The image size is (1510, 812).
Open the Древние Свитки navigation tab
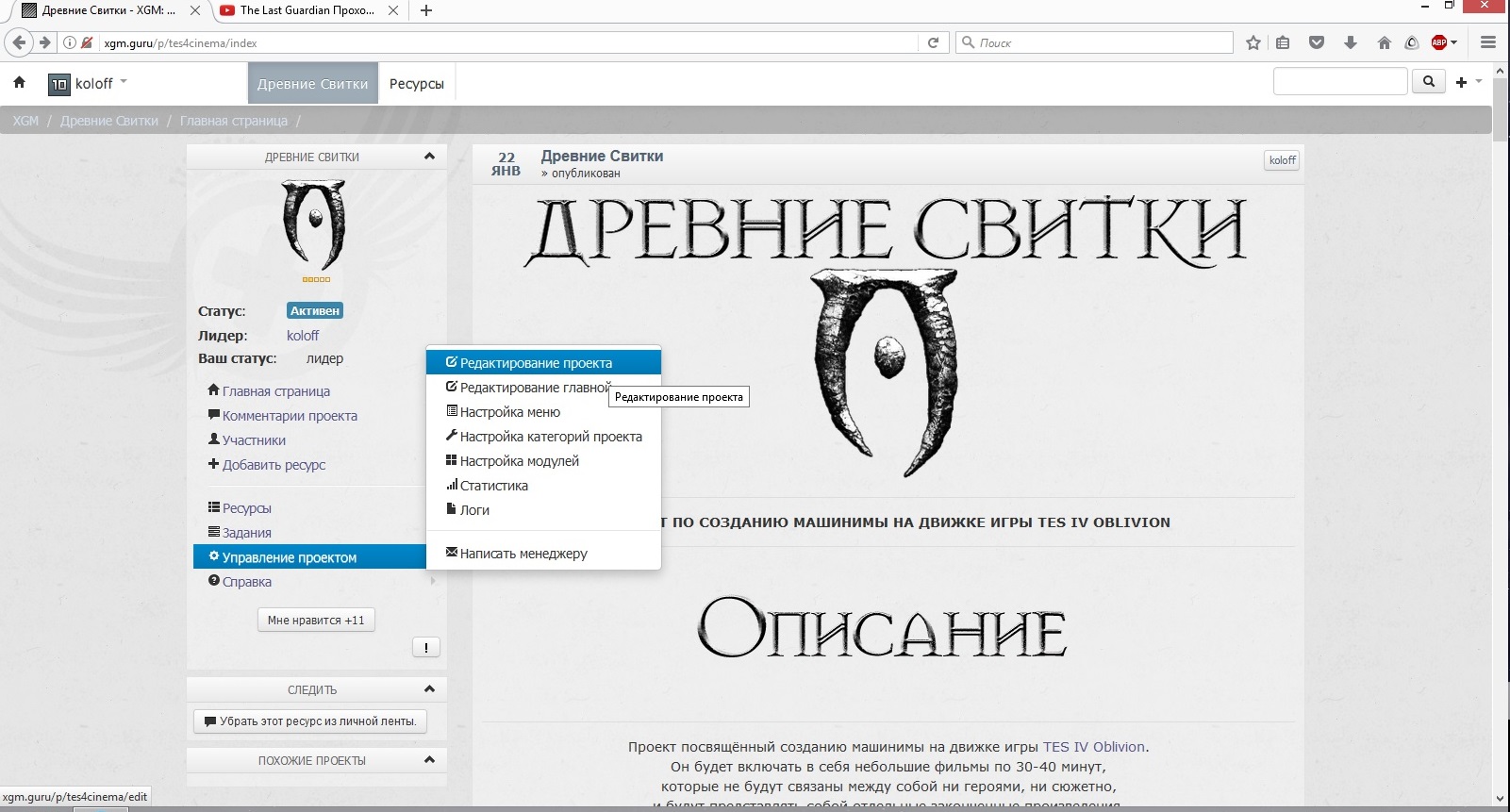click(313, 84)
